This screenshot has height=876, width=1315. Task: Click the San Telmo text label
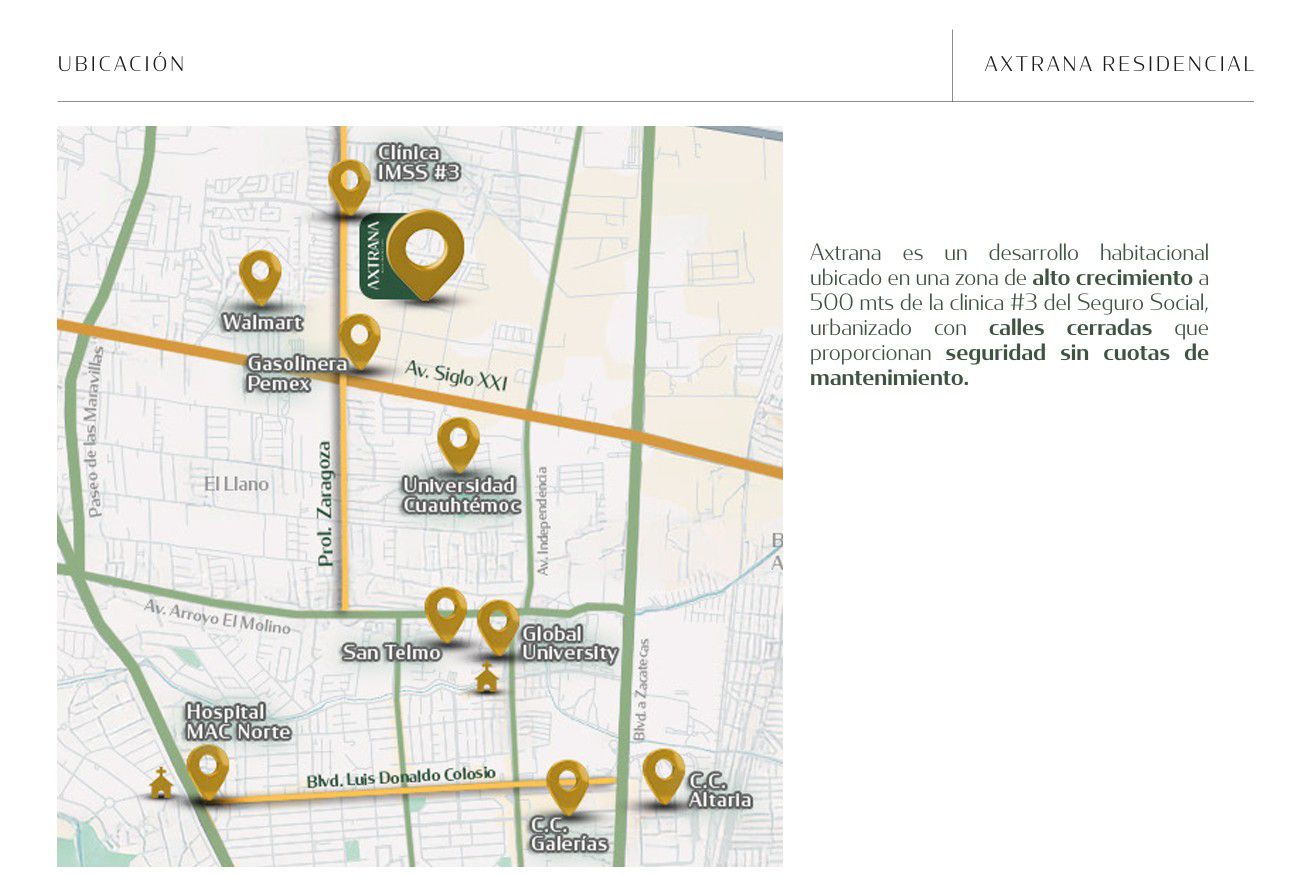coord(391,653)
